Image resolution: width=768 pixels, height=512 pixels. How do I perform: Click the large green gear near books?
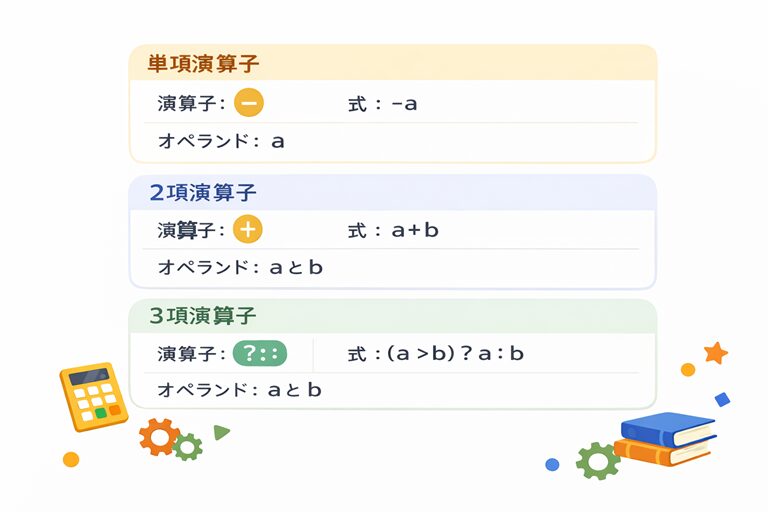pos(598,460)
